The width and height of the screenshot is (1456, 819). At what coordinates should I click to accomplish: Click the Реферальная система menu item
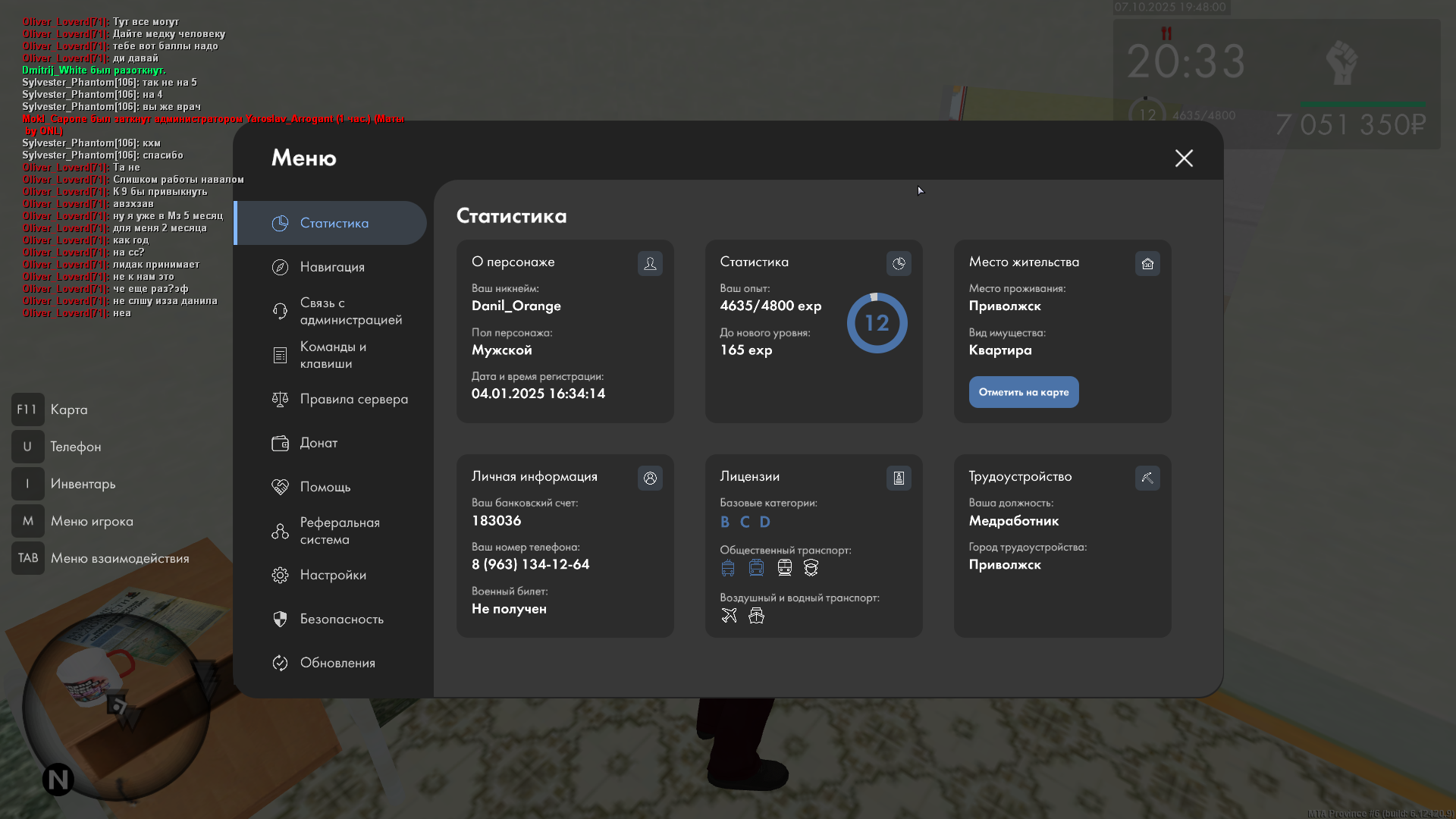pyautogui.click(x=339, y=531)
